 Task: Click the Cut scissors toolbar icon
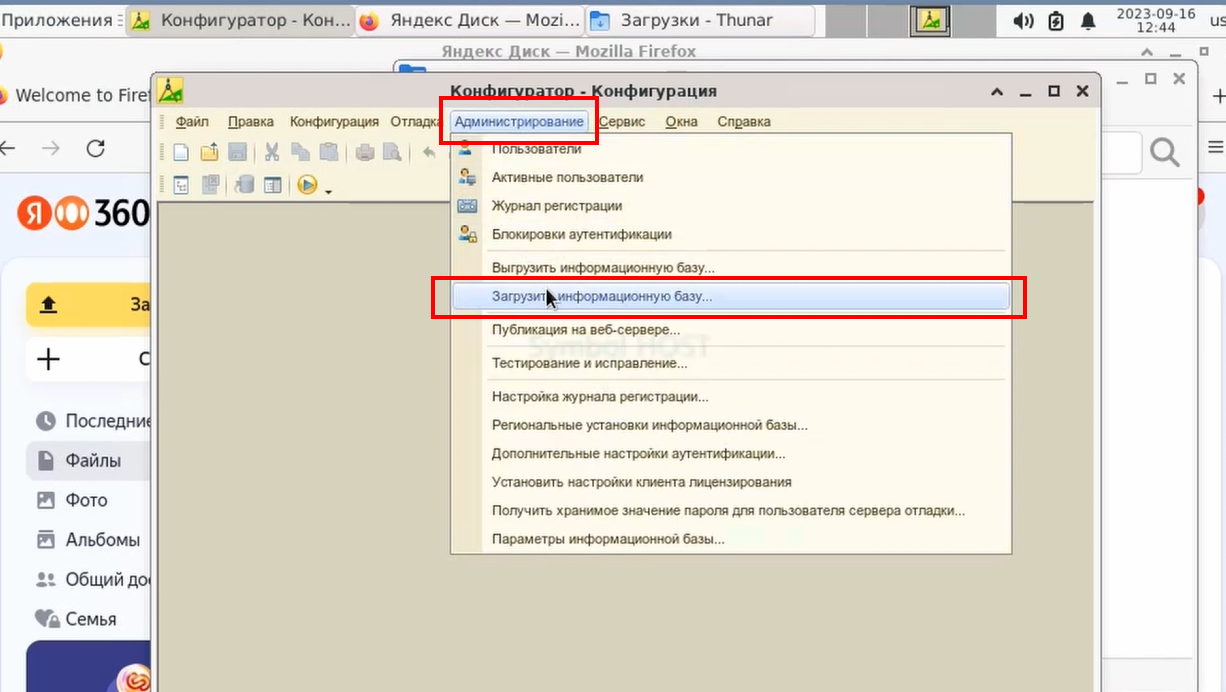[x=272, y=152]
